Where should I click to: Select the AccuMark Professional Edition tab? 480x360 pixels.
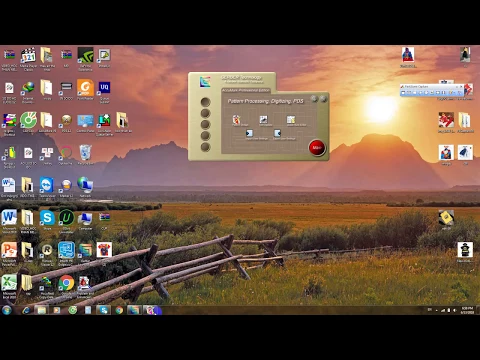click(x=246, y=90)
